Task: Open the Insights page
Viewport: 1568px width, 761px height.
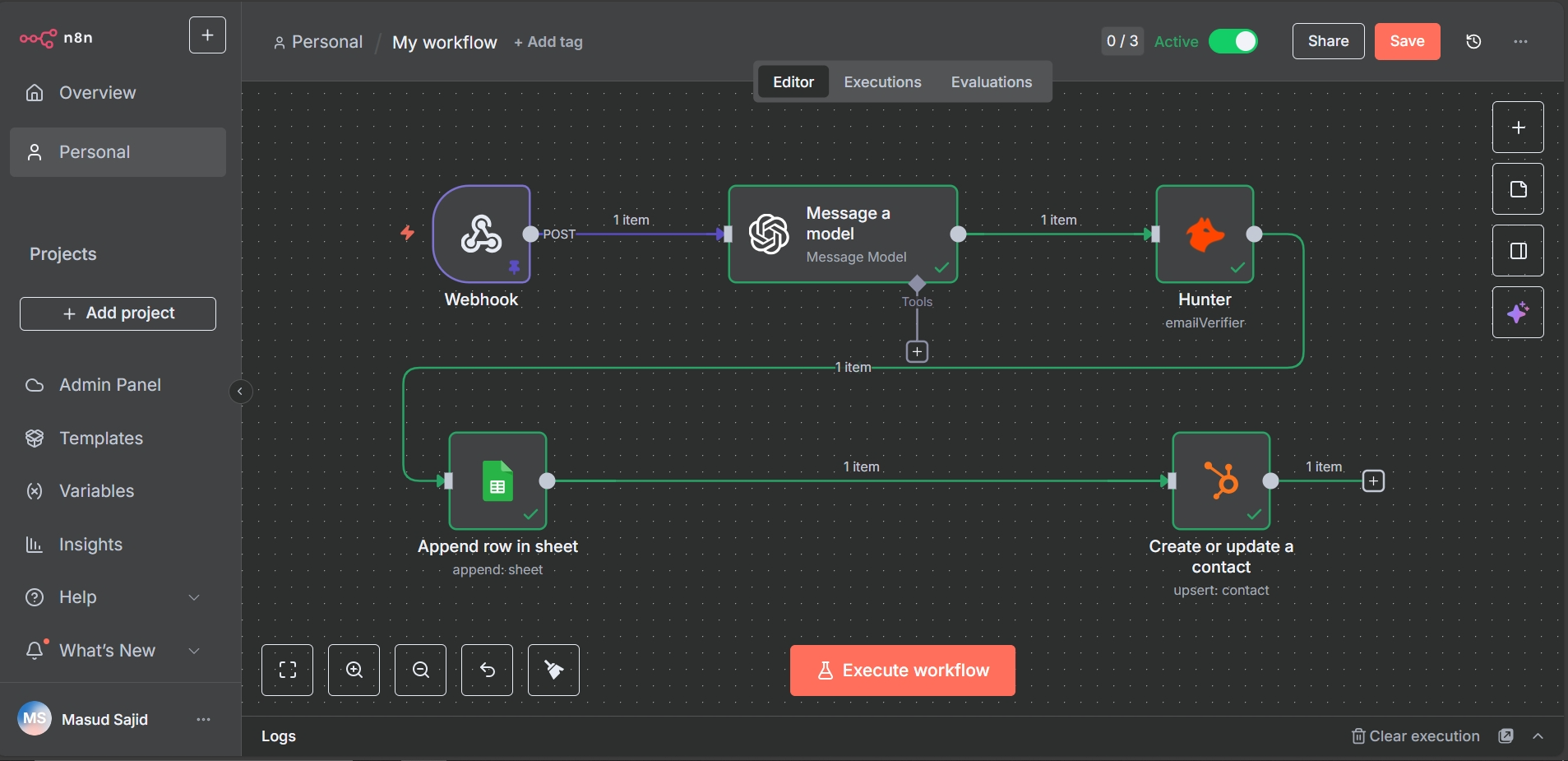Action: (118, 545)
